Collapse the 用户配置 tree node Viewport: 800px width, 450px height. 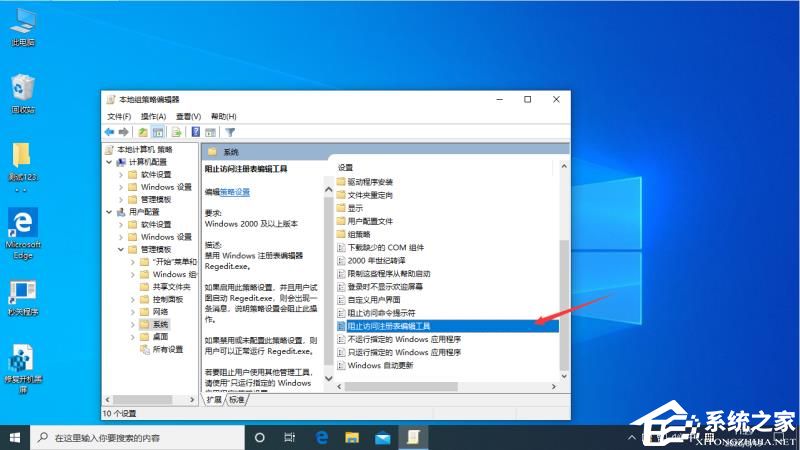(111, 212)
